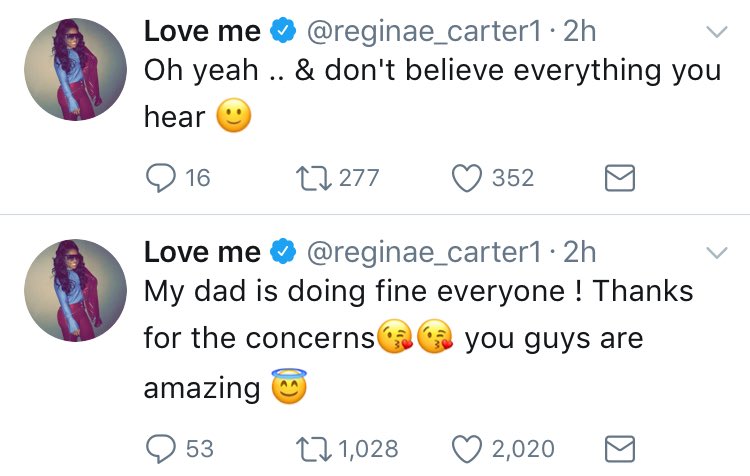
Task: Like the "My dad is doing fine" tweet
Action: (467, 448)
